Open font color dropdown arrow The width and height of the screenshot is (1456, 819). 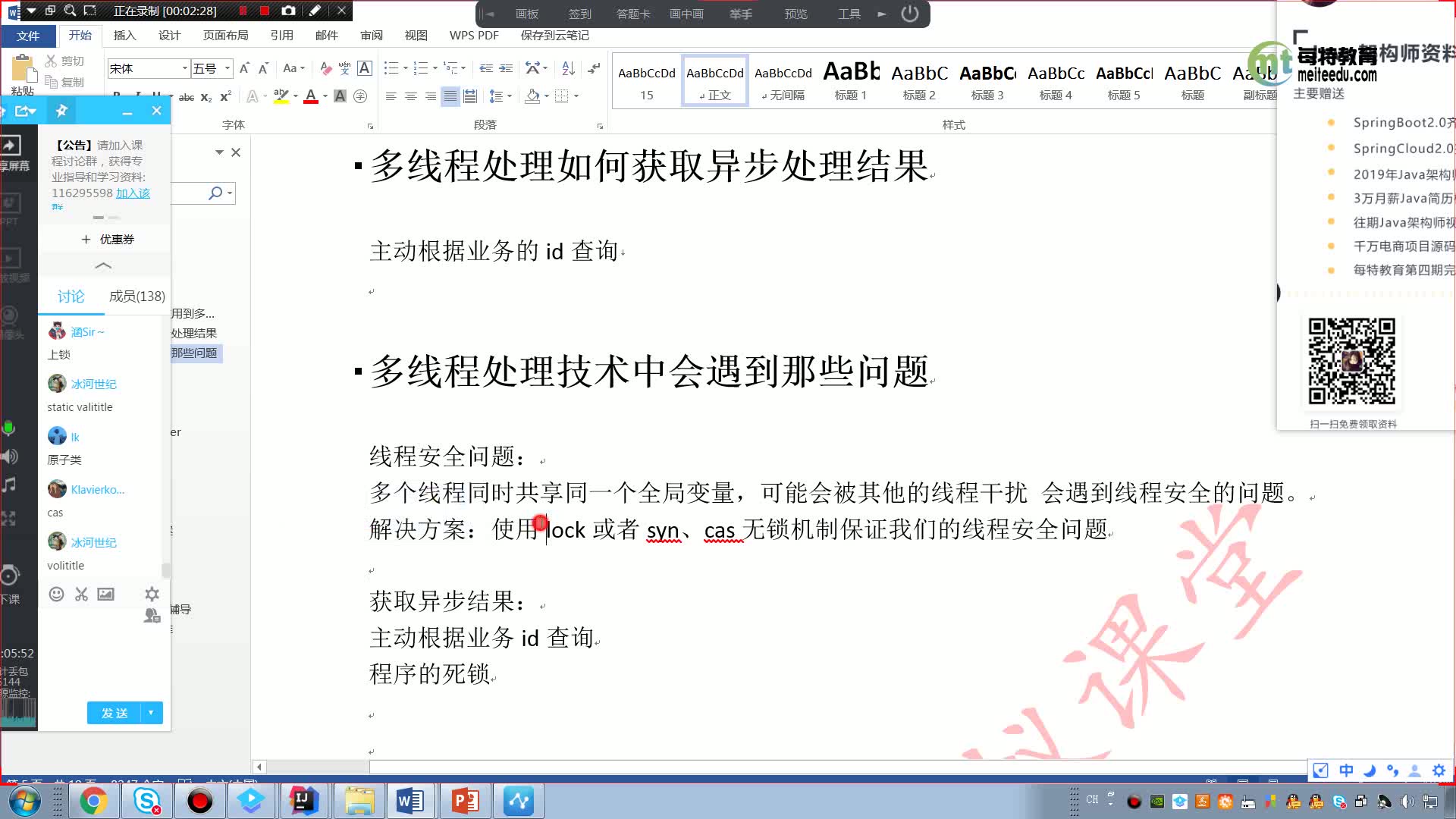tap(325, 96)
